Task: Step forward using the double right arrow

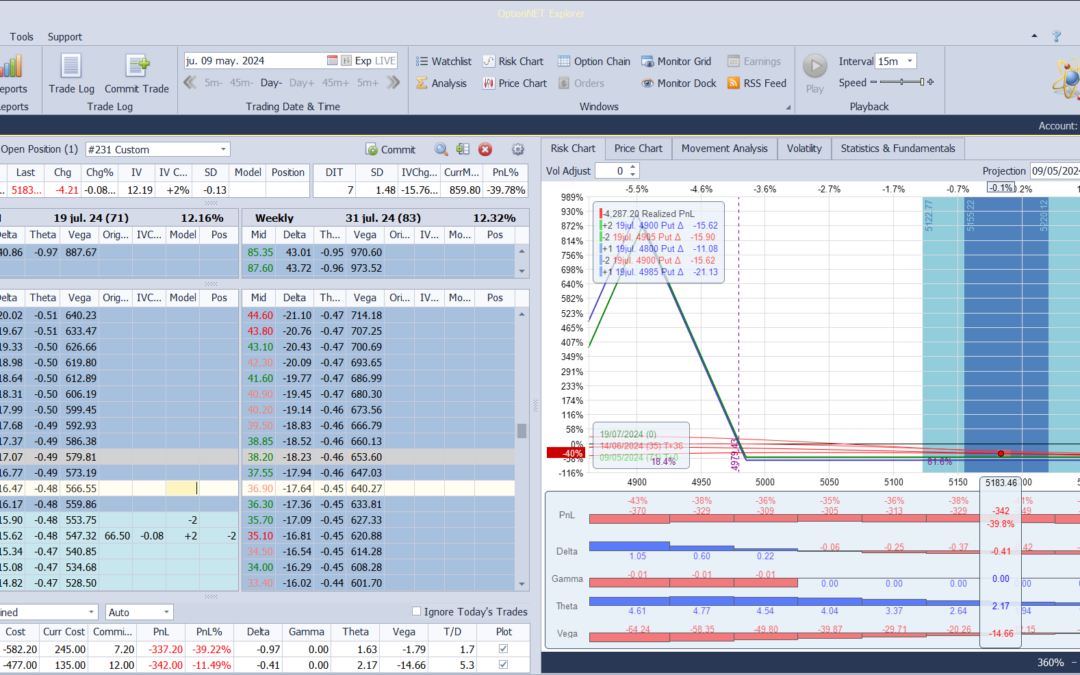Action: [x=393, y=83]
